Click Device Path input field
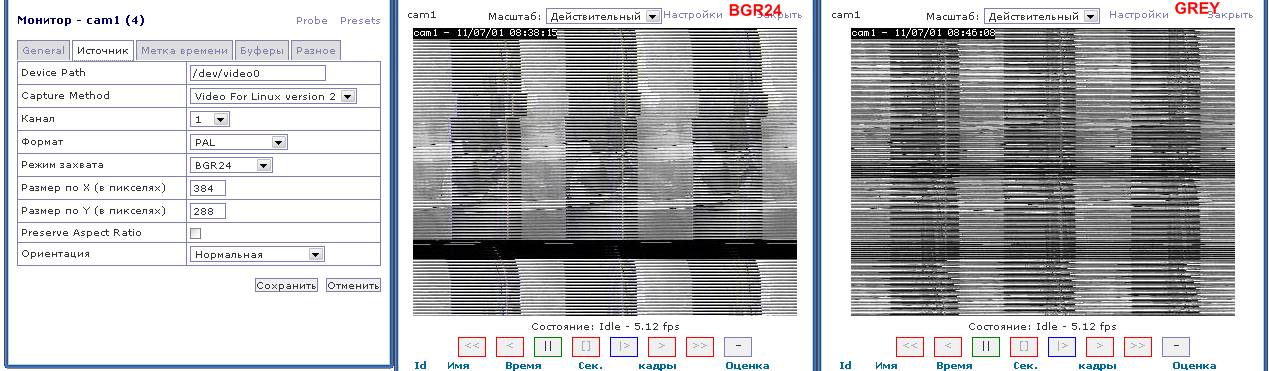 pyautogui.click(x=258, y=73)
